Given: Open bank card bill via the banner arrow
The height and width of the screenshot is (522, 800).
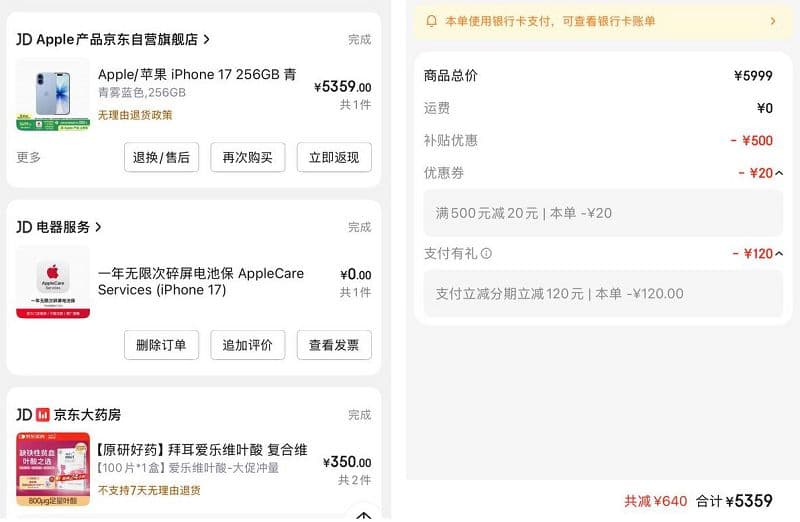Looking at the screenshot, I should 772,21.
